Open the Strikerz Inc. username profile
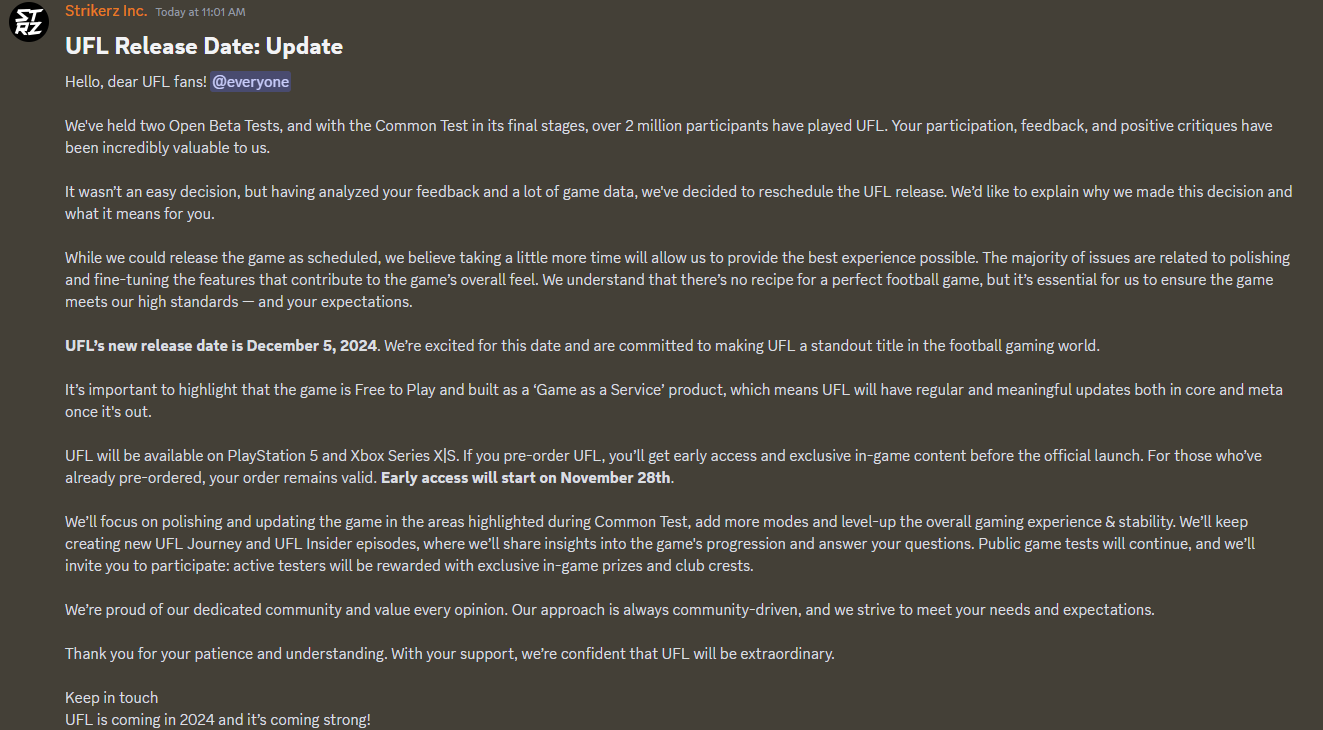The width and height of the screenshot is (1323, 730). pos(105,11)
